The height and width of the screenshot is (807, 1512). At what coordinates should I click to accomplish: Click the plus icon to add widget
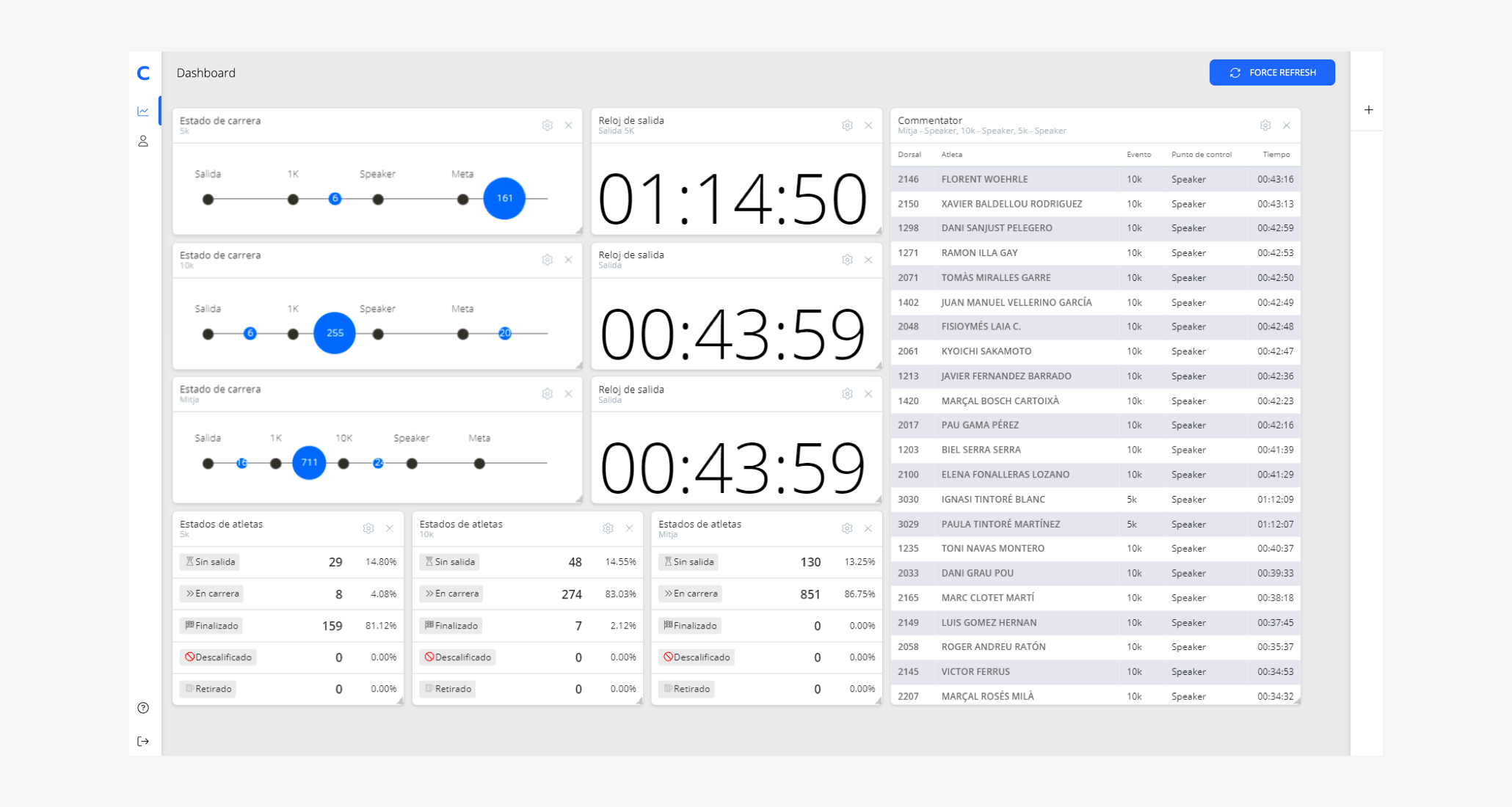point(1368,110)
